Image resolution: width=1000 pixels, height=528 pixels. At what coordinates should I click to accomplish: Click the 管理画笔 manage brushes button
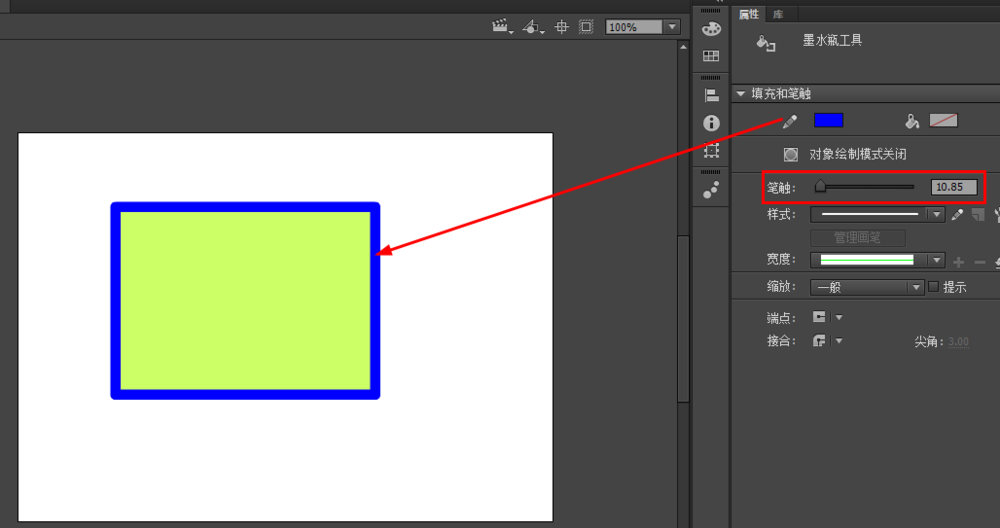coord(857,238)
